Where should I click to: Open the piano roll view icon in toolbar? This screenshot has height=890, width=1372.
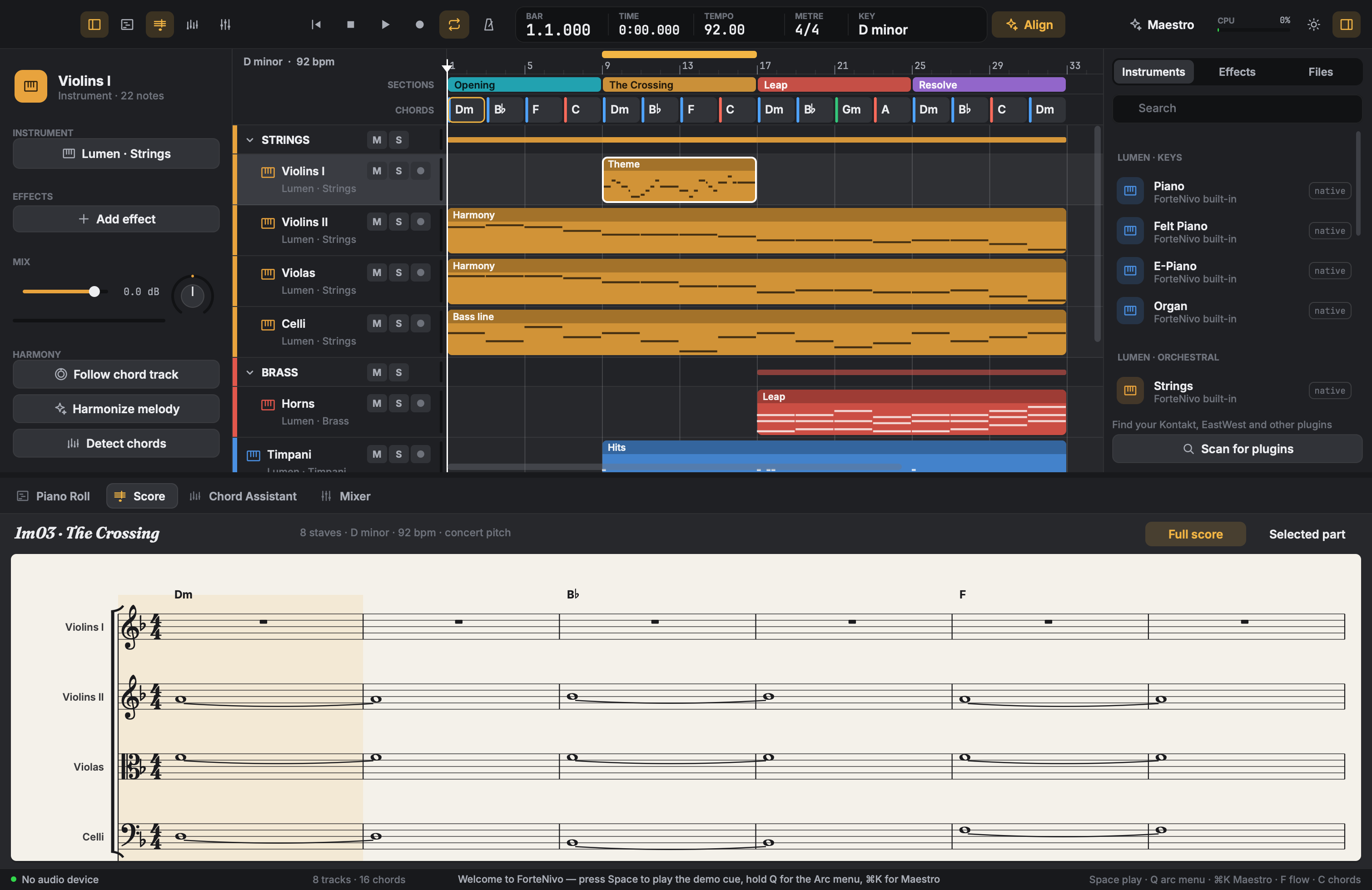pyautogui.click(x=127, y=24)
